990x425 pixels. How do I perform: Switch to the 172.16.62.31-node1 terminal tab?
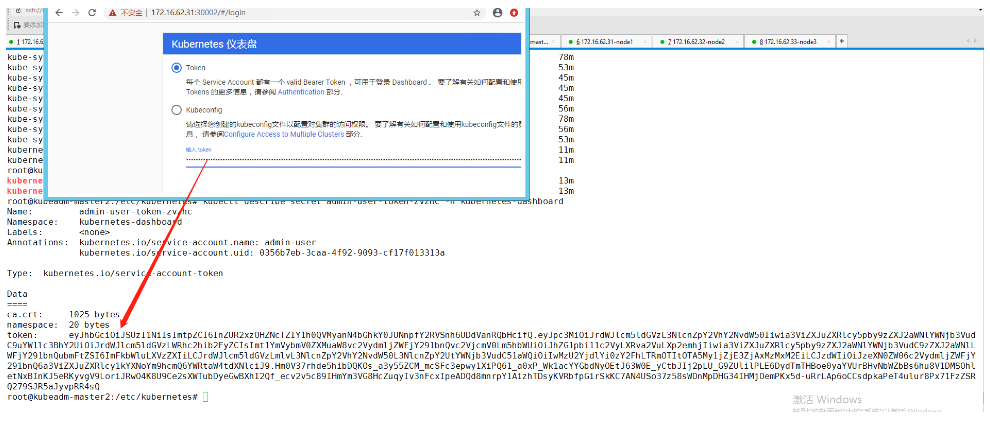coord(604,42)
